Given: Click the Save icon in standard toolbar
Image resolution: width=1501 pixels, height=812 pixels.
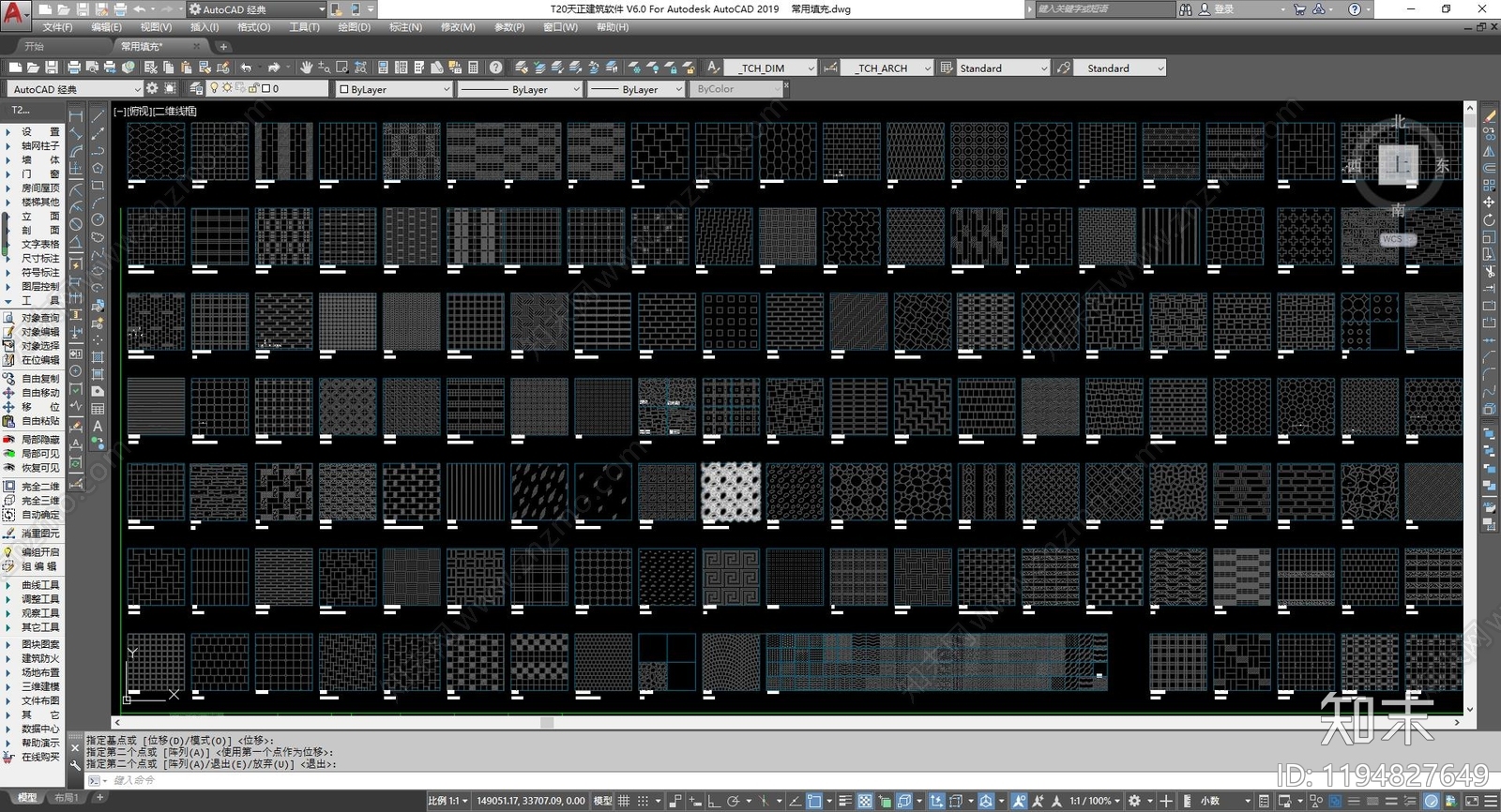Looking at the screenshot, I should point(51,68).
